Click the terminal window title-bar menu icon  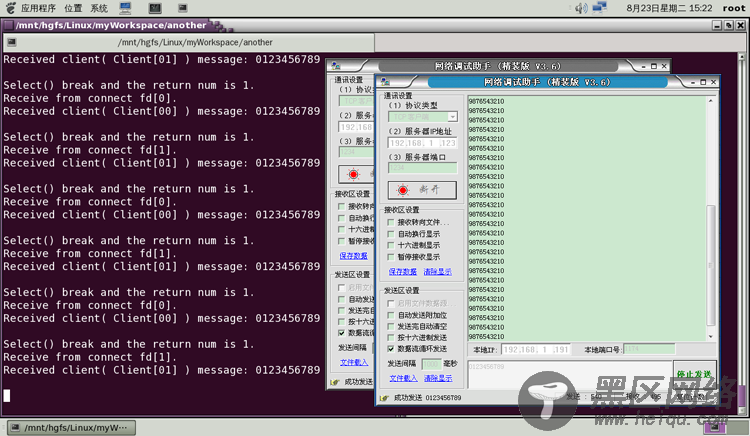[x=8, y=25]
